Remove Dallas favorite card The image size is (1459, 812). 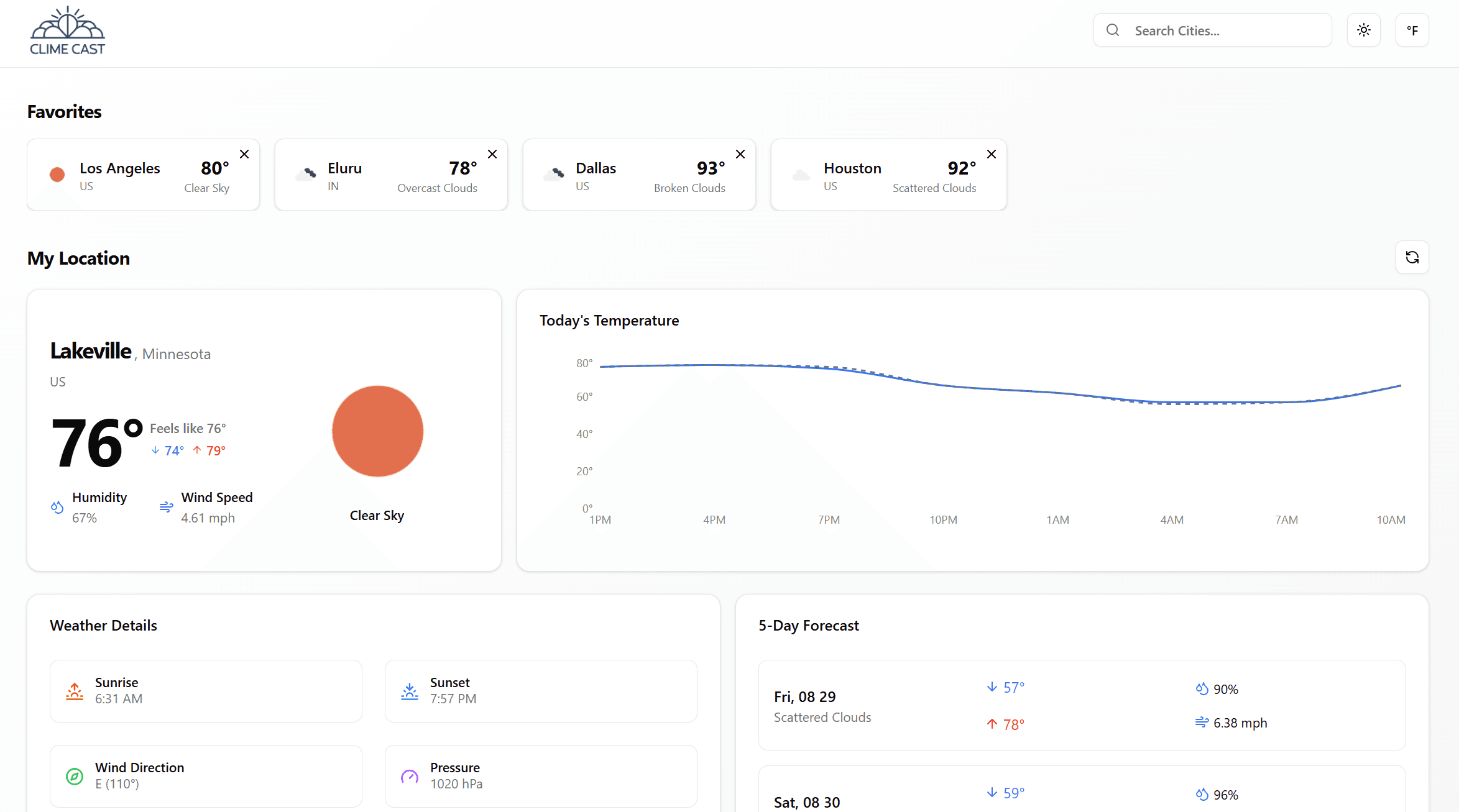click(740, 154)
